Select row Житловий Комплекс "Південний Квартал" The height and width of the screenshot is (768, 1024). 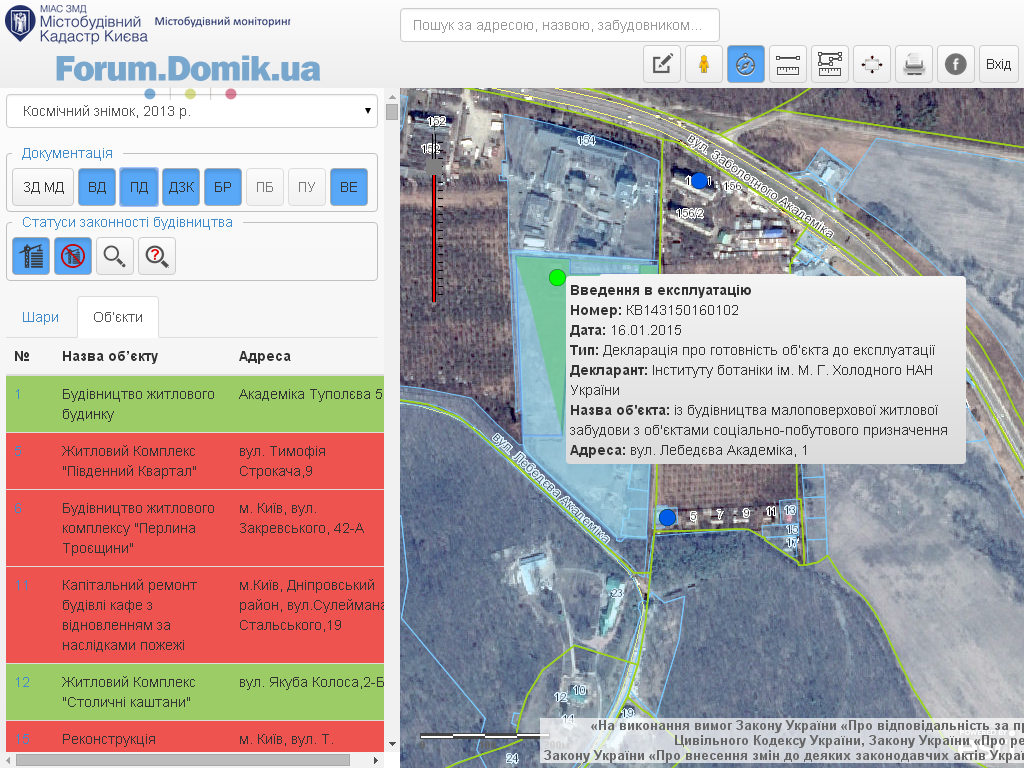(x=195, y=461)
